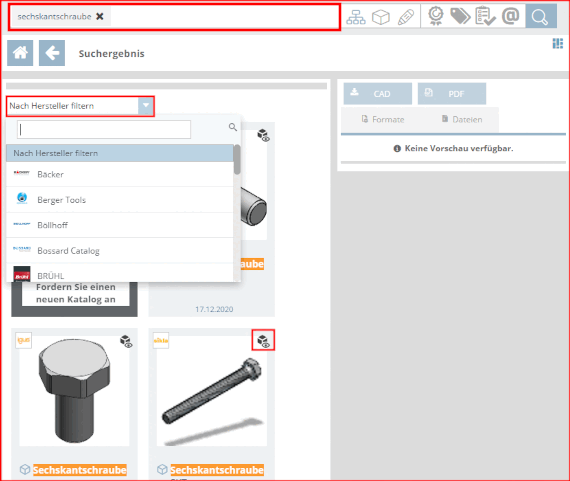Open 3D preview of the igus screw card
This screenshot has width=570, height=481.
tap(126, 341)
